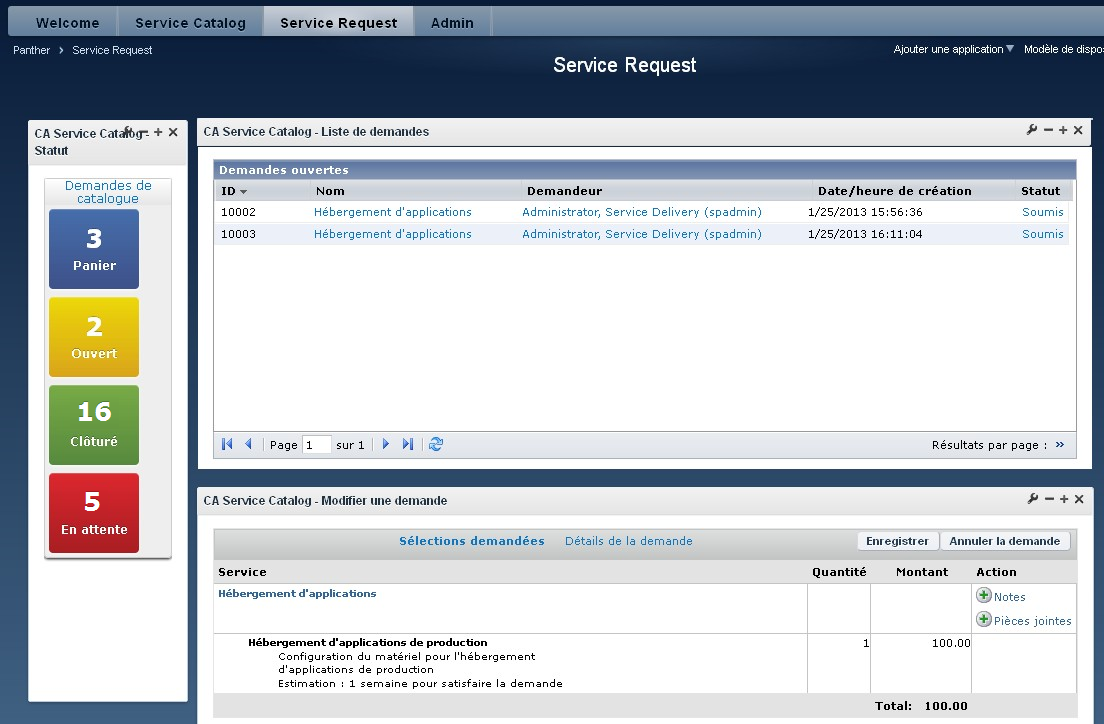The width and height of the screenshot is (1104, 724).
Task: Click the Panier blue tile
Action: (94, 249)
